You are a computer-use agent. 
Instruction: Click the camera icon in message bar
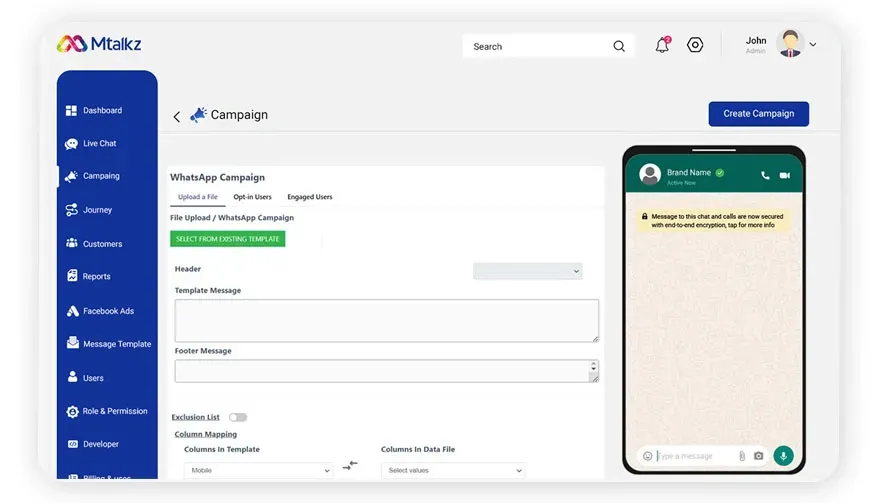point(758,456)
